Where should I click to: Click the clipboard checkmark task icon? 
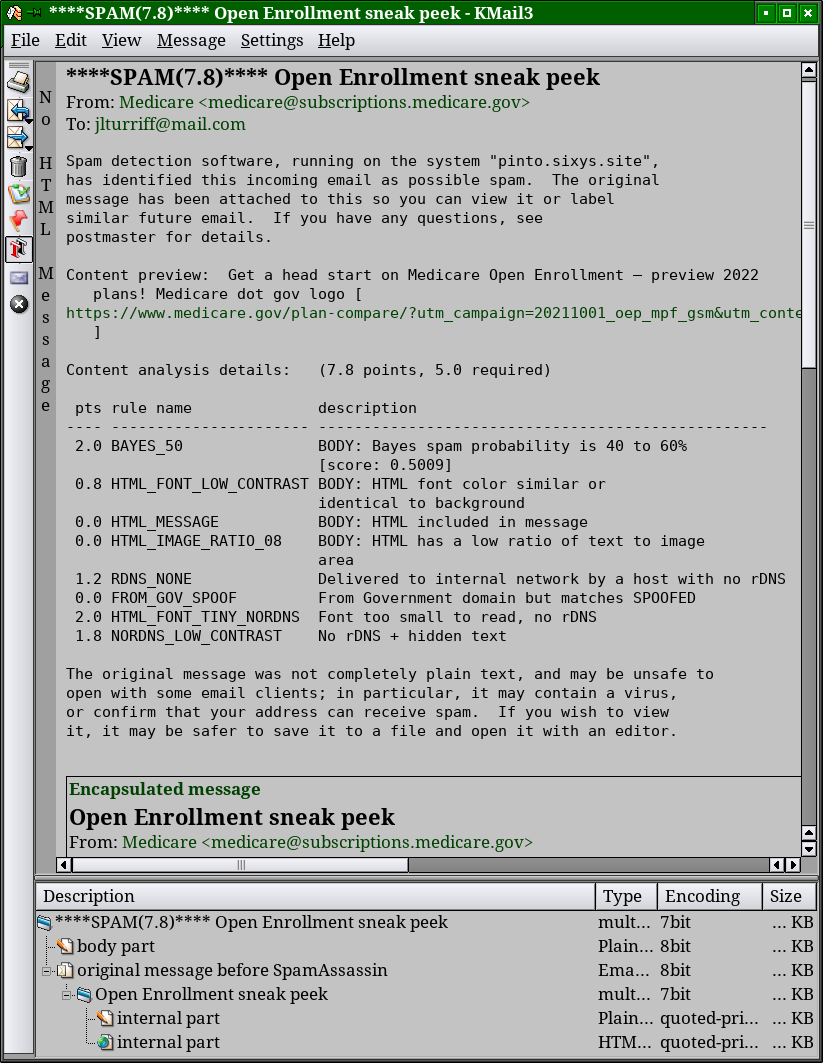(18, 194)
